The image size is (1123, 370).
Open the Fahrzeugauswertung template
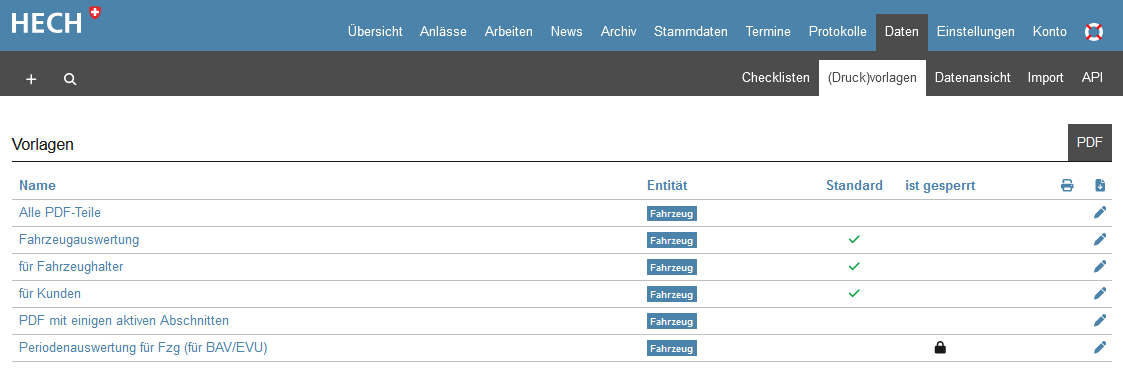(x=79, y=240)
